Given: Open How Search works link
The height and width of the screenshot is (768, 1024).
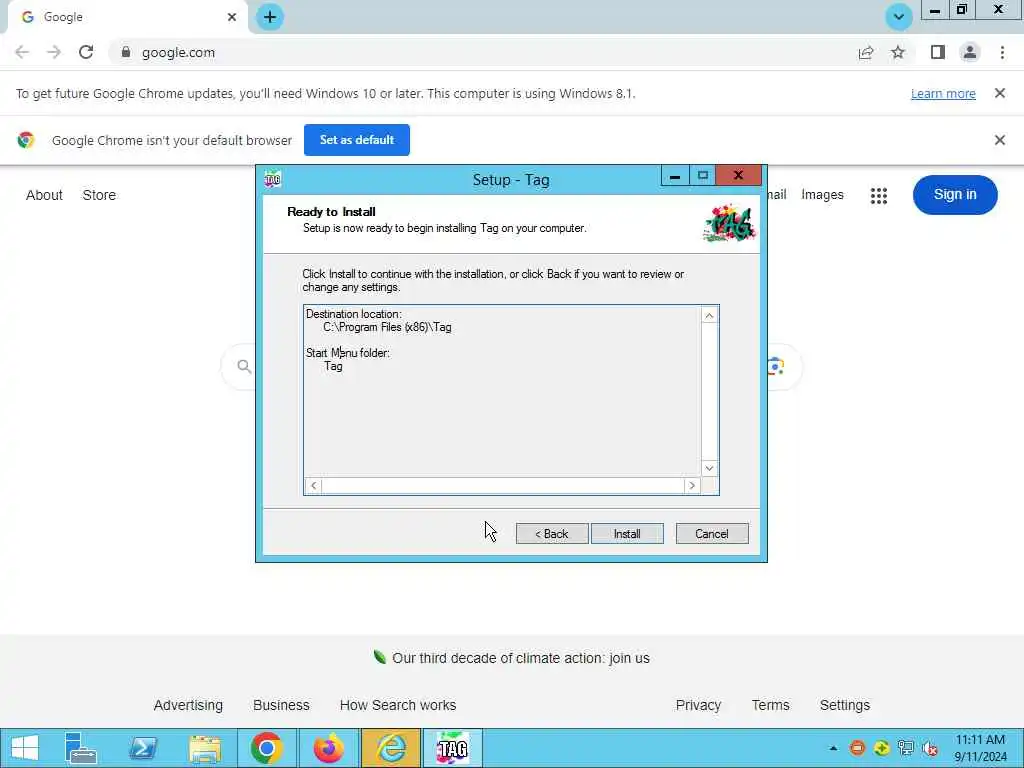Looking at the screenshot, I should pos(398,705).
